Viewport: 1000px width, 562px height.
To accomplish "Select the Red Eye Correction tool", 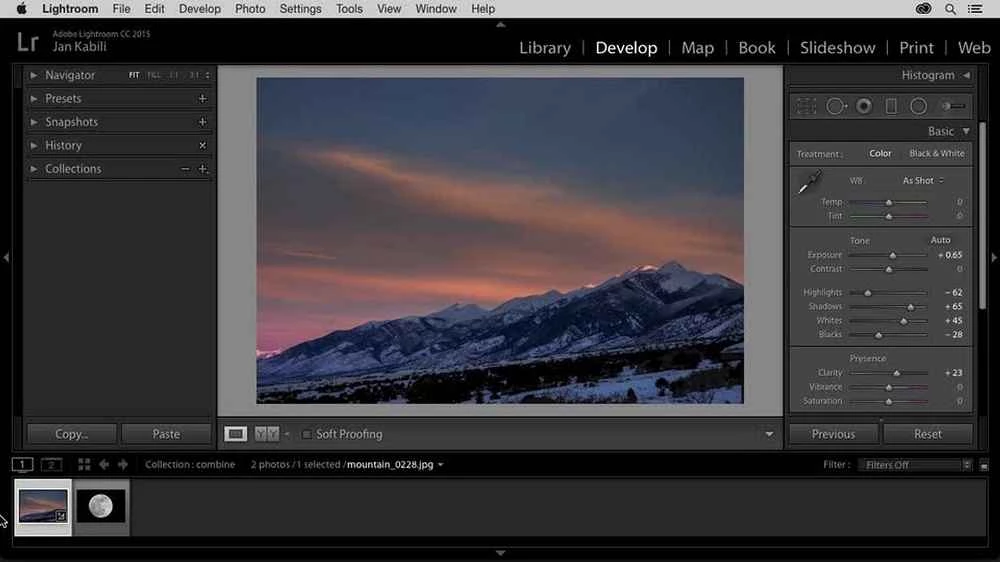I will tap(864, 106).
